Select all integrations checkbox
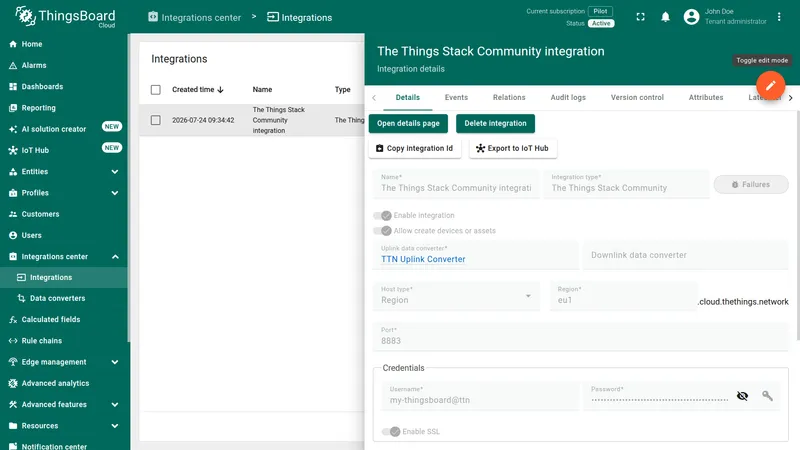 [156, 90]
